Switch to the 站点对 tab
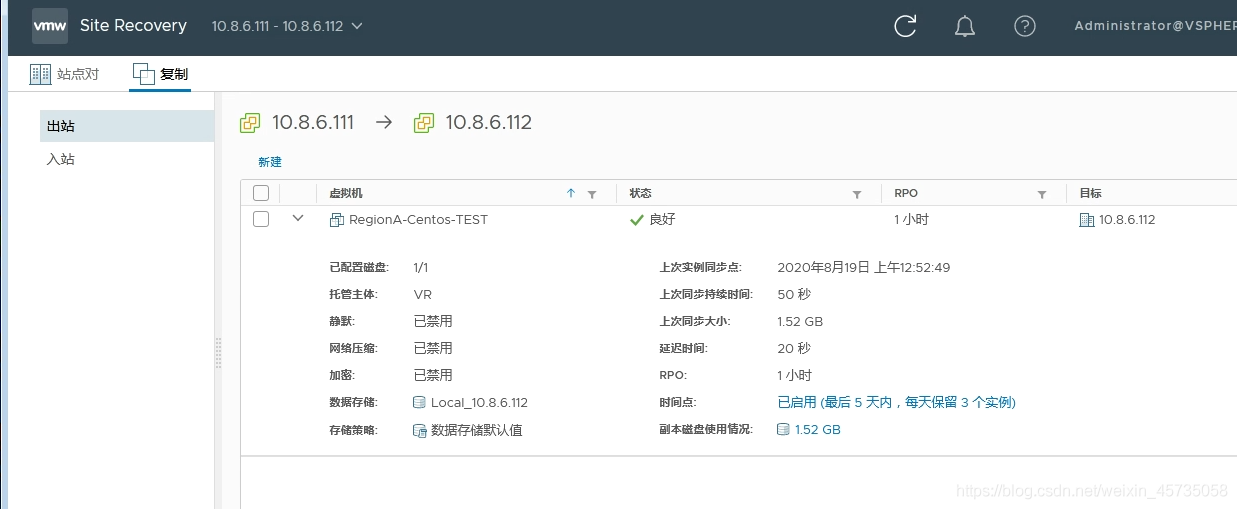 click(x=65, y=74)
